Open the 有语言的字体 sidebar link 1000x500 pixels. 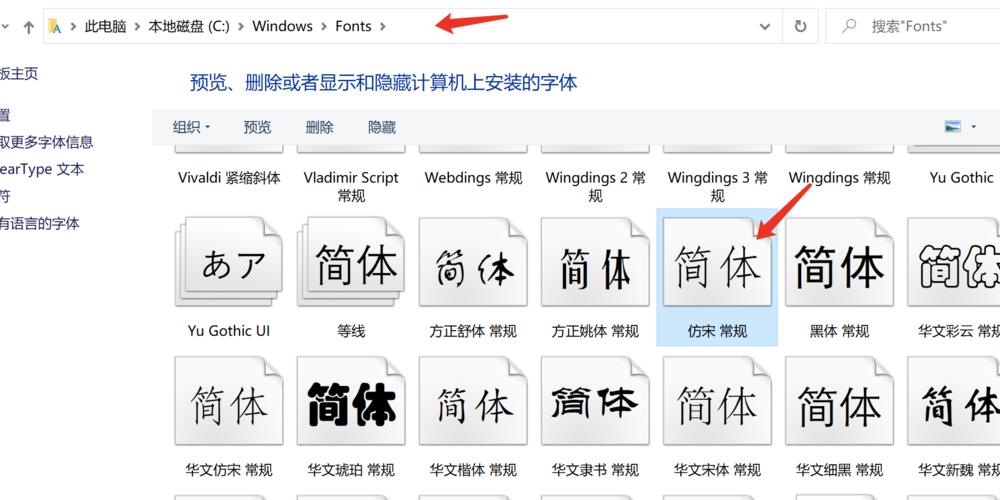(x=40, y=224)
